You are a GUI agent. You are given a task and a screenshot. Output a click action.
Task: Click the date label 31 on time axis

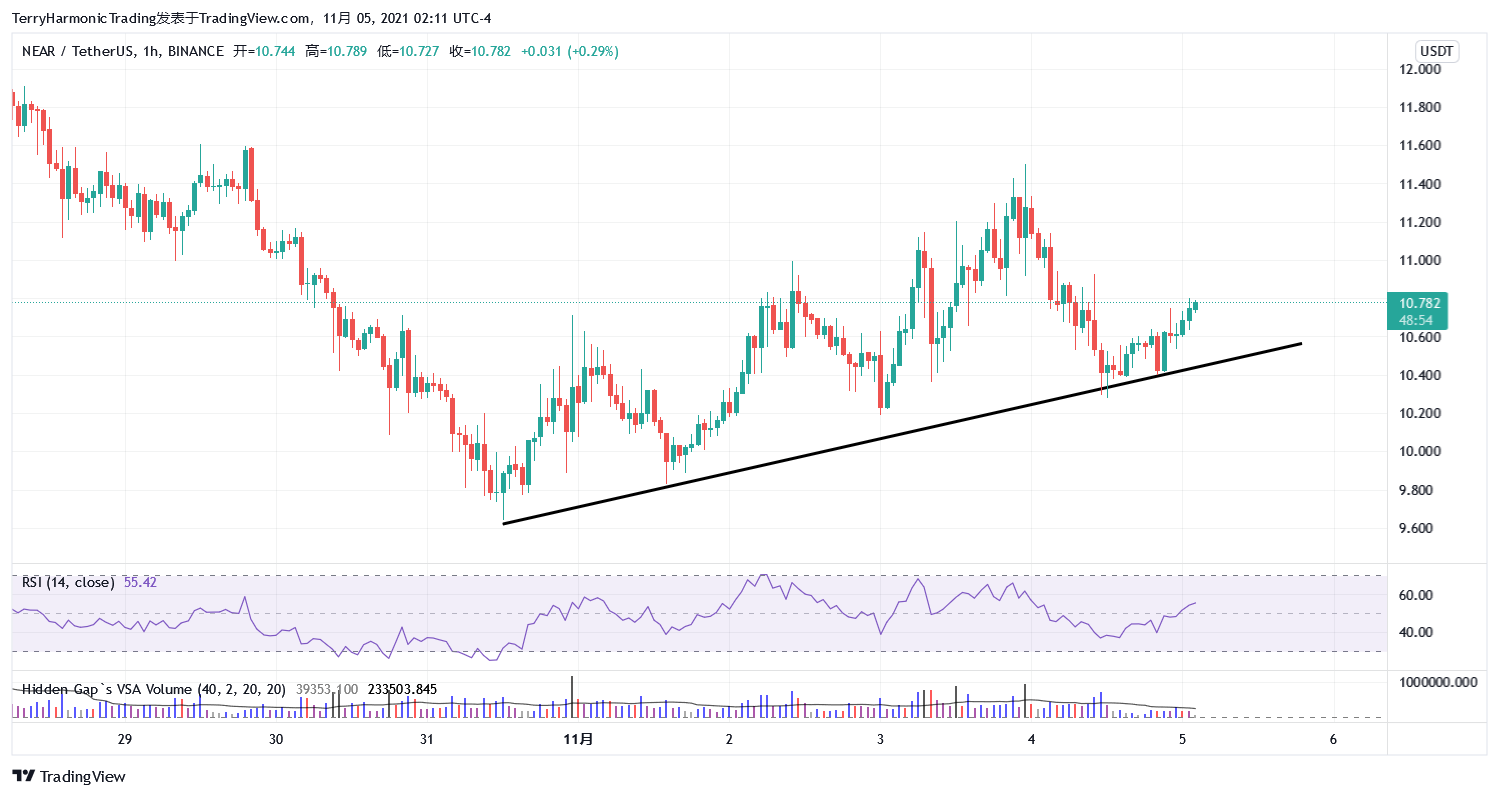[x=427, y=739]
